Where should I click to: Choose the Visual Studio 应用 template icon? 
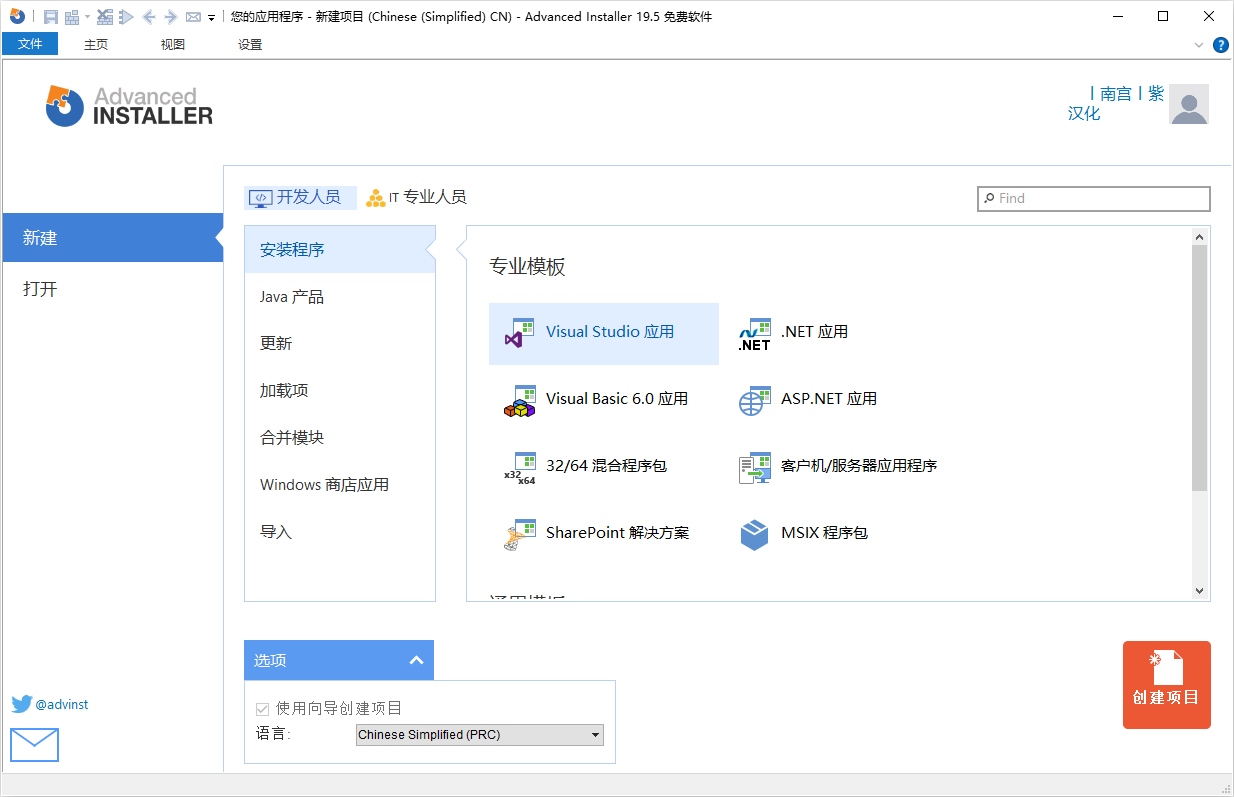[x=519, y=333]
